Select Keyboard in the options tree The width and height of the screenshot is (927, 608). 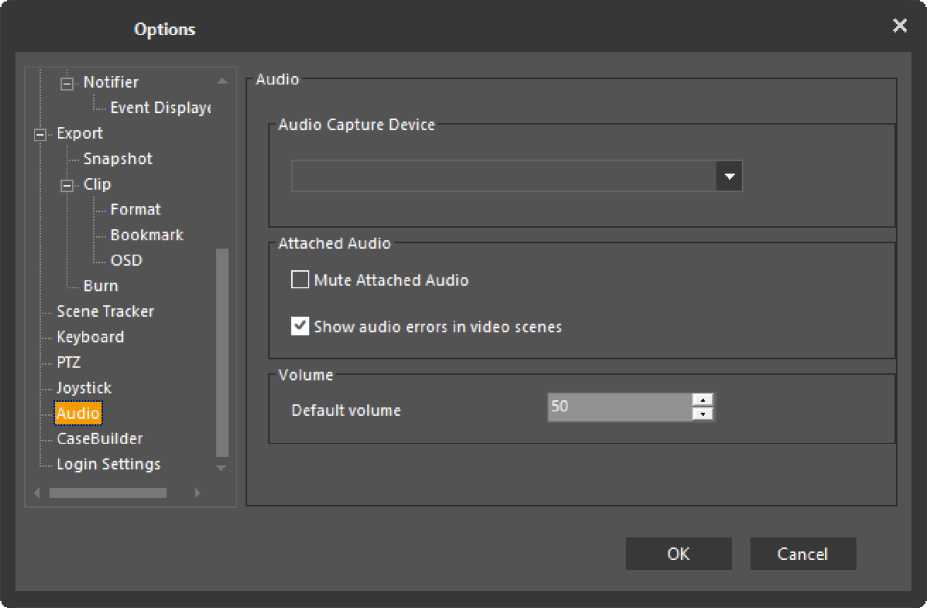pyautogui.click(x=90, y=337)
